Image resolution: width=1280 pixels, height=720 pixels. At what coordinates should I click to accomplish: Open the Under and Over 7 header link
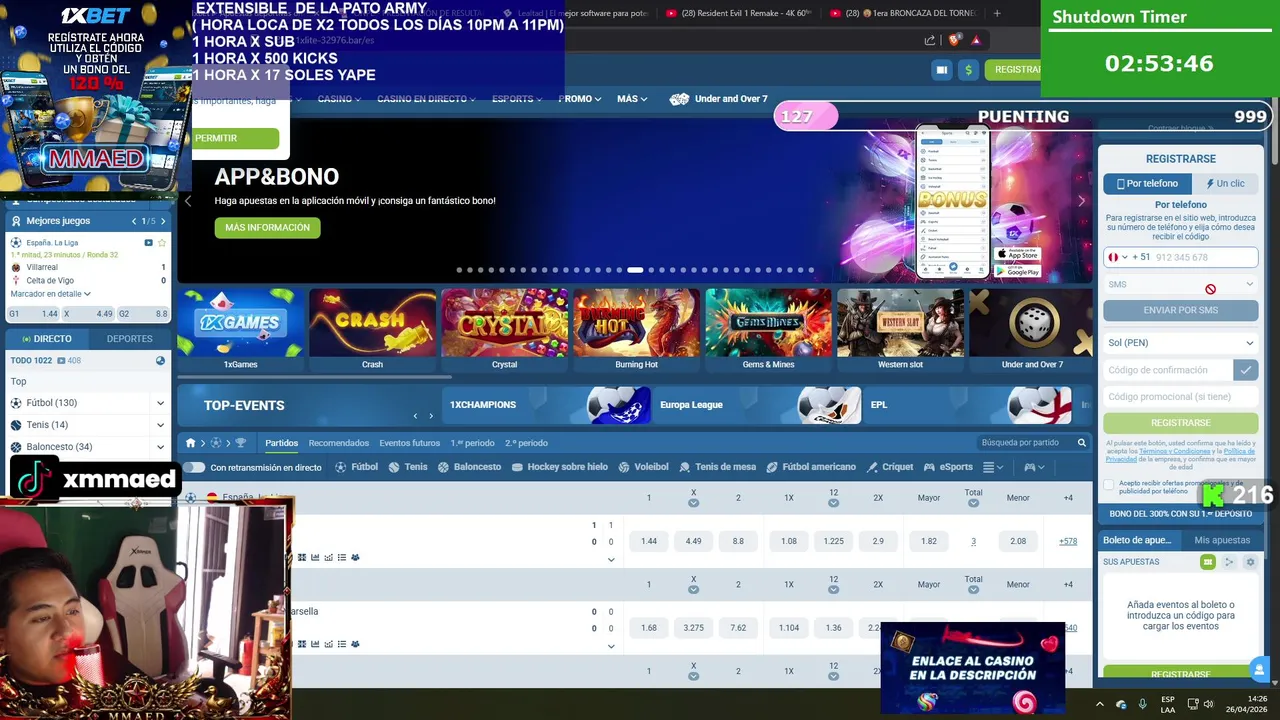[x=719, y=99]
